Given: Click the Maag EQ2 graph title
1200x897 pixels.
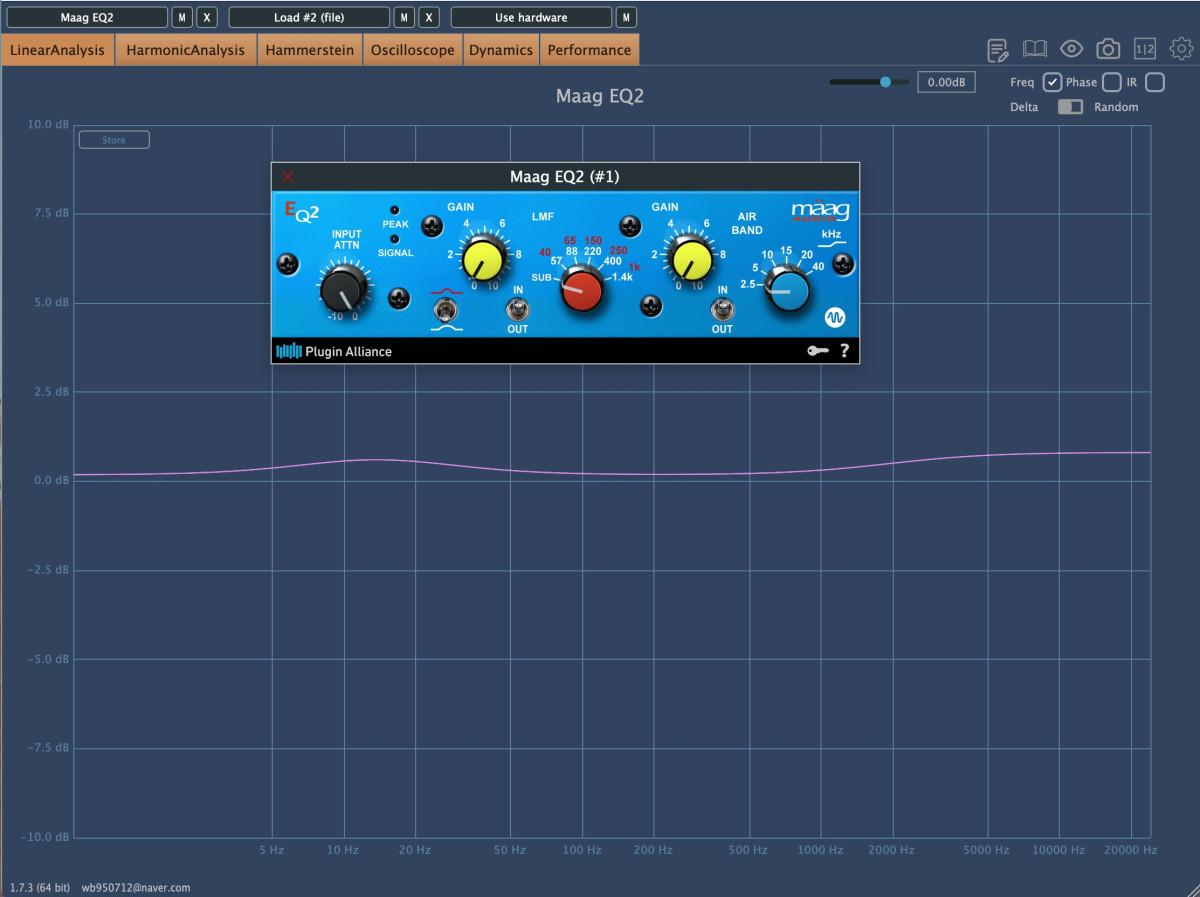Looking at the screenshot, I should tap(600, 96).
